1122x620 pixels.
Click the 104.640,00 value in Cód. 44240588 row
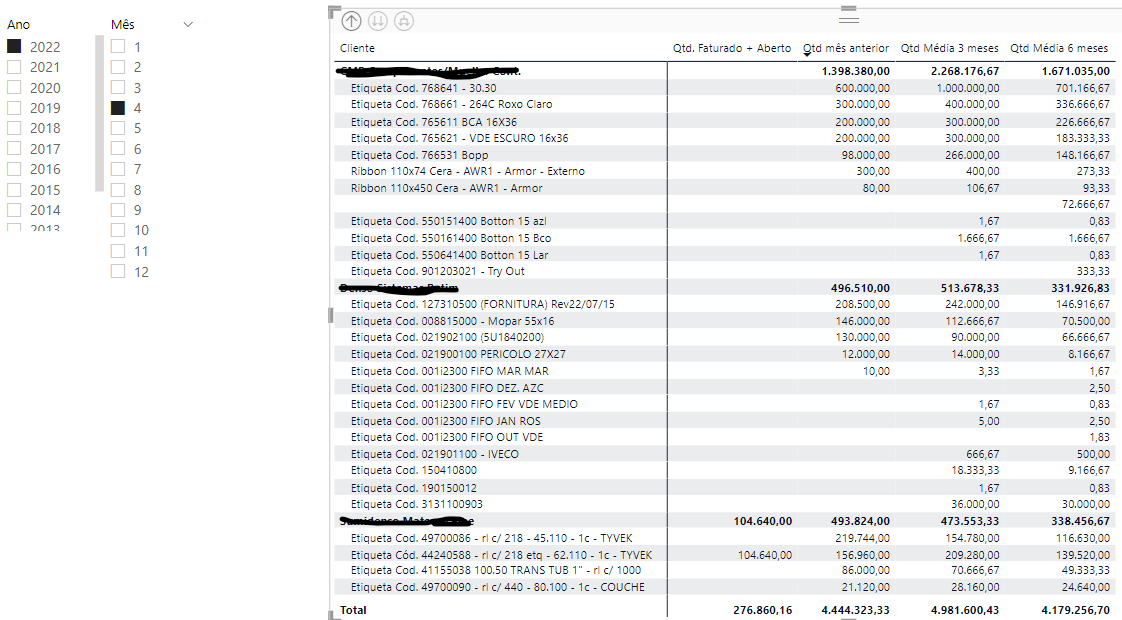pos(765,555)
